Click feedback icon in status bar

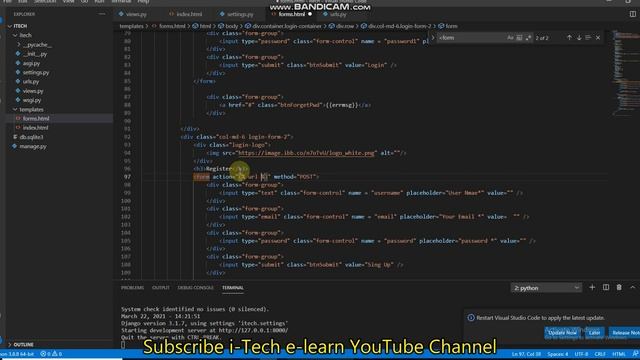(x=635, y=354)
